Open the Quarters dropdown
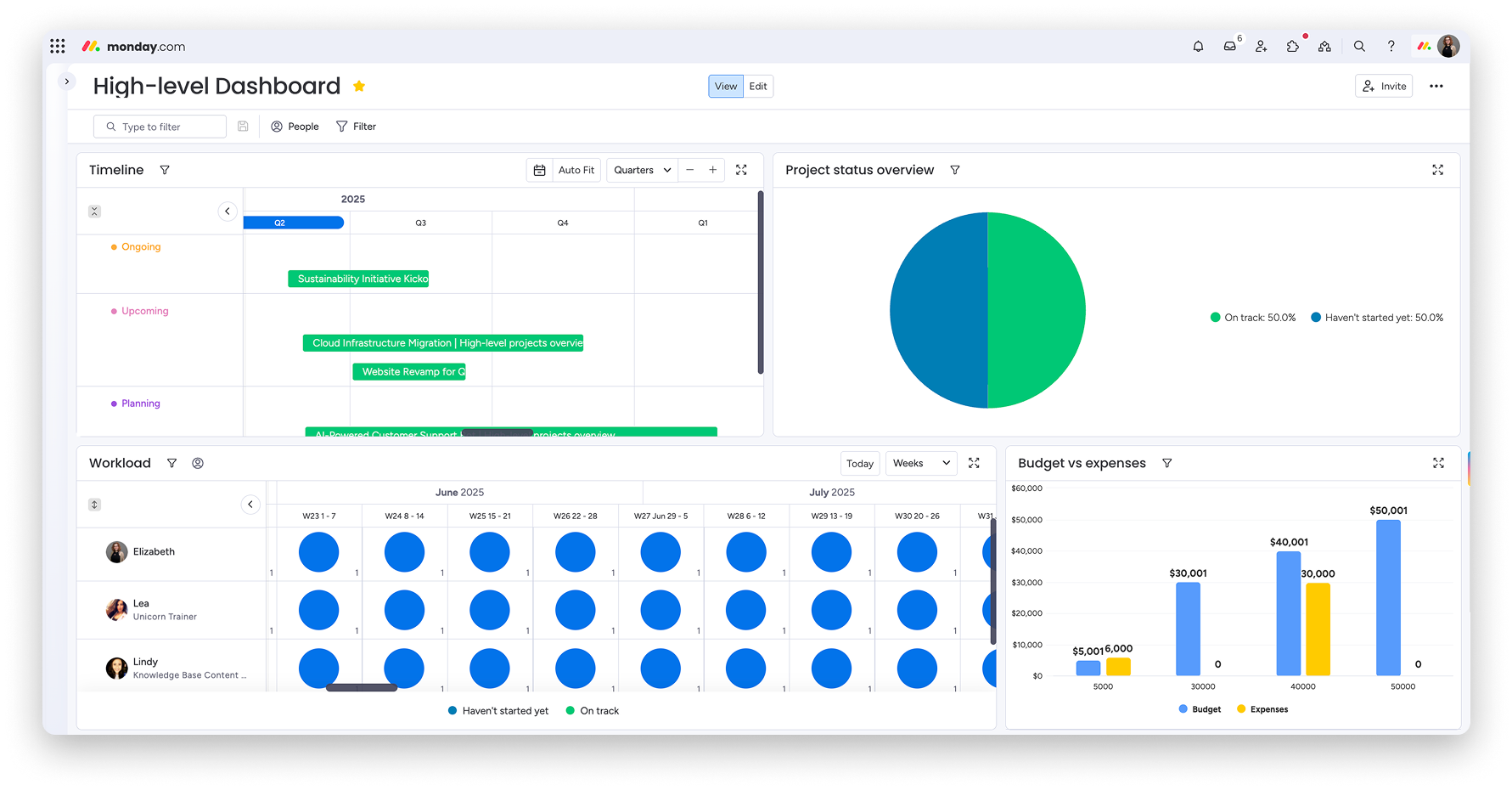 click(x=642, y=170)
